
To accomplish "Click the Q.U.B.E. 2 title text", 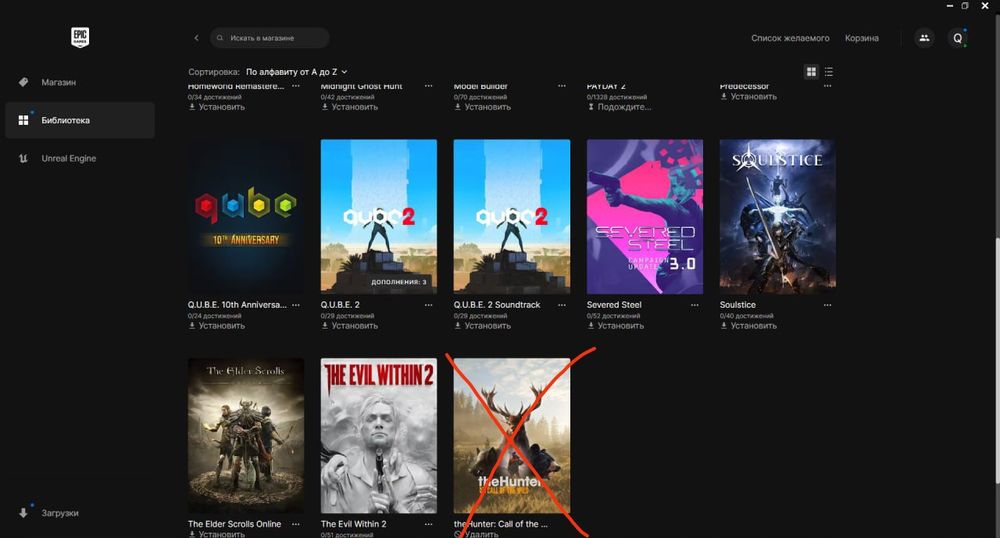I will click(341, 305).
